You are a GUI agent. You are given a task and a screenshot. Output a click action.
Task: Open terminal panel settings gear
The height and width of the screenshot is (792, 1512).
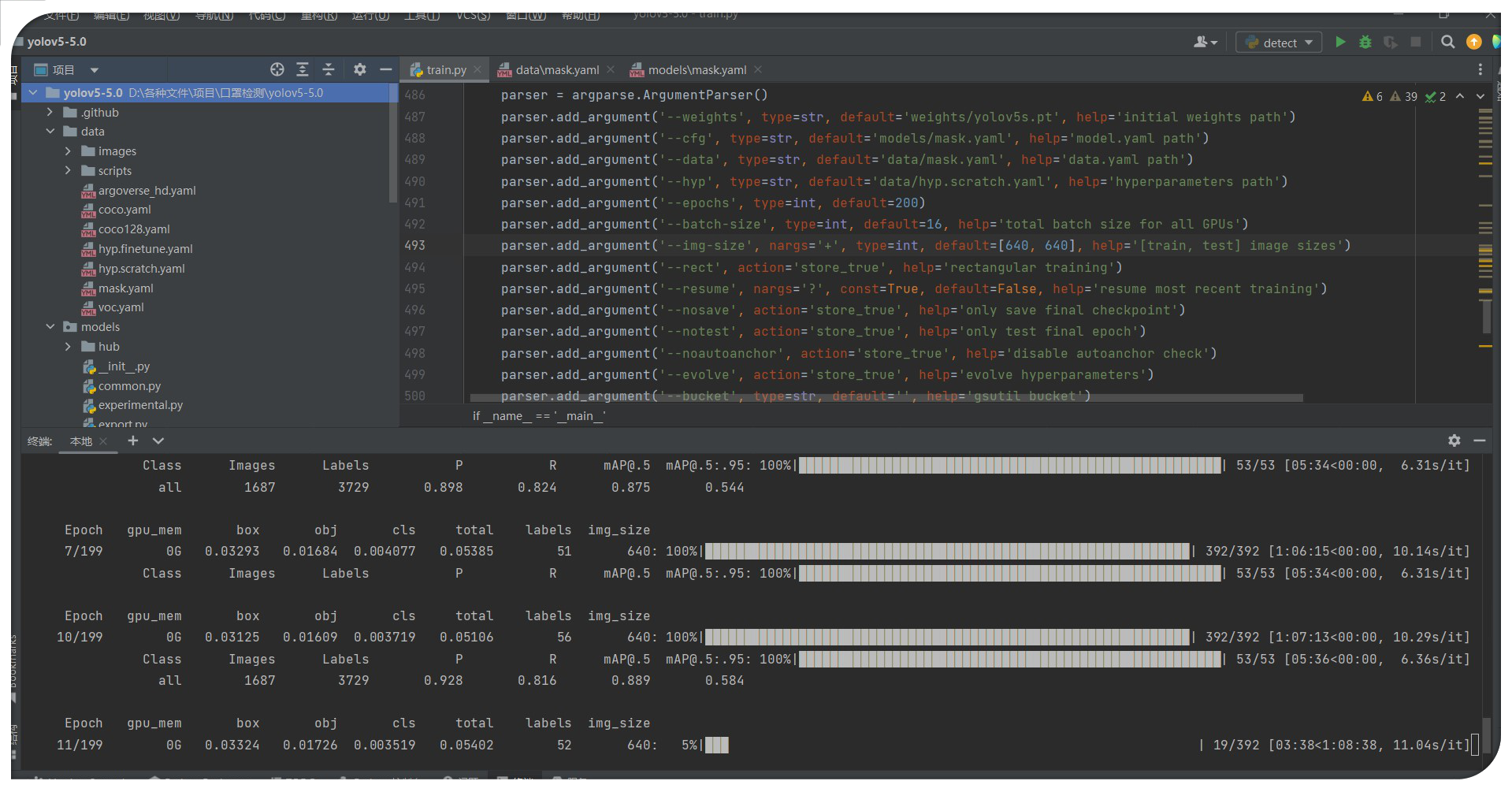1454,441
